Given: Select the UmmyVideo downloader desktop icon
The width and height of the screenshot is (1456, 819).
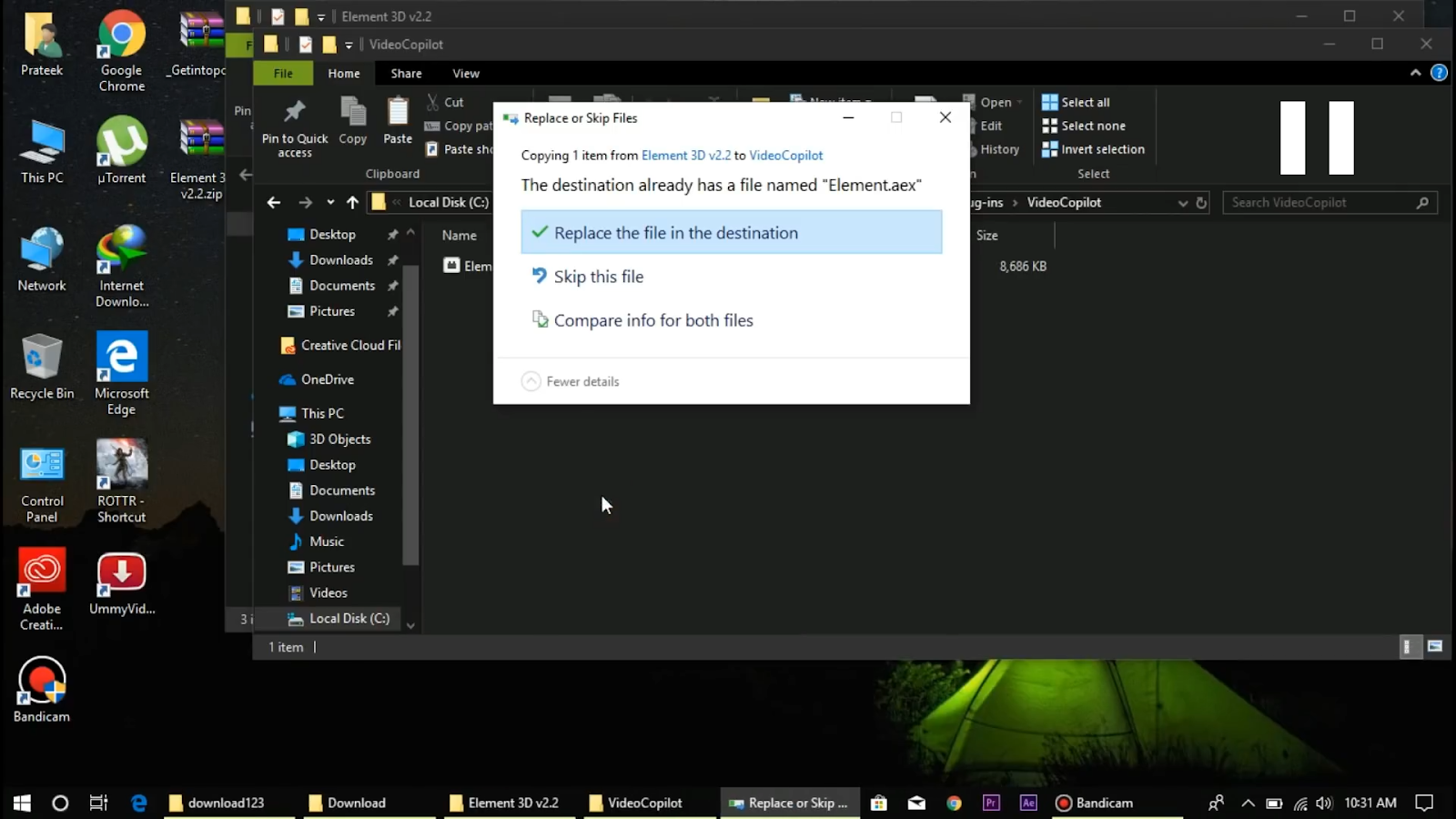Looking at the screenshot, I should click(x=122, y=582).
